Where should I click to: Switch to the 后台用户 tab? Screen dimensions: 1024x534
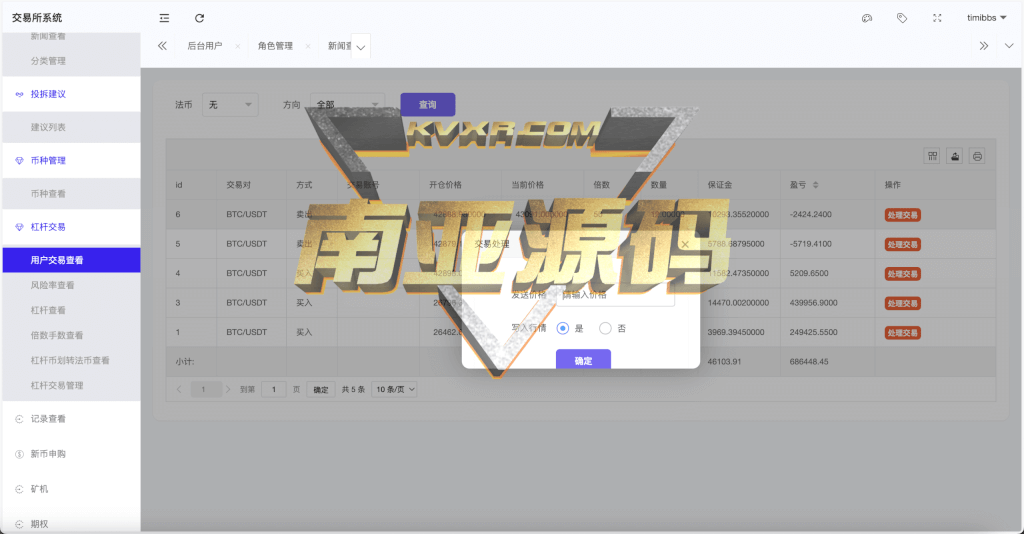click(205, 46)
